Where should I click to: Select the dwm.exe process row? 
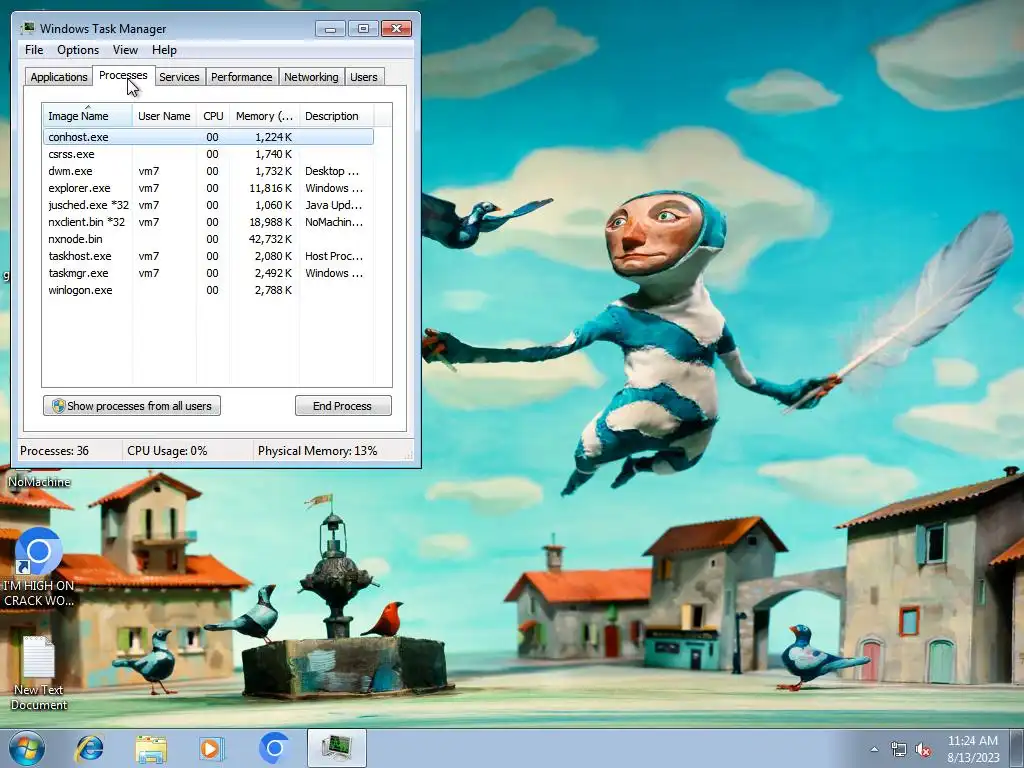[208, 171]
